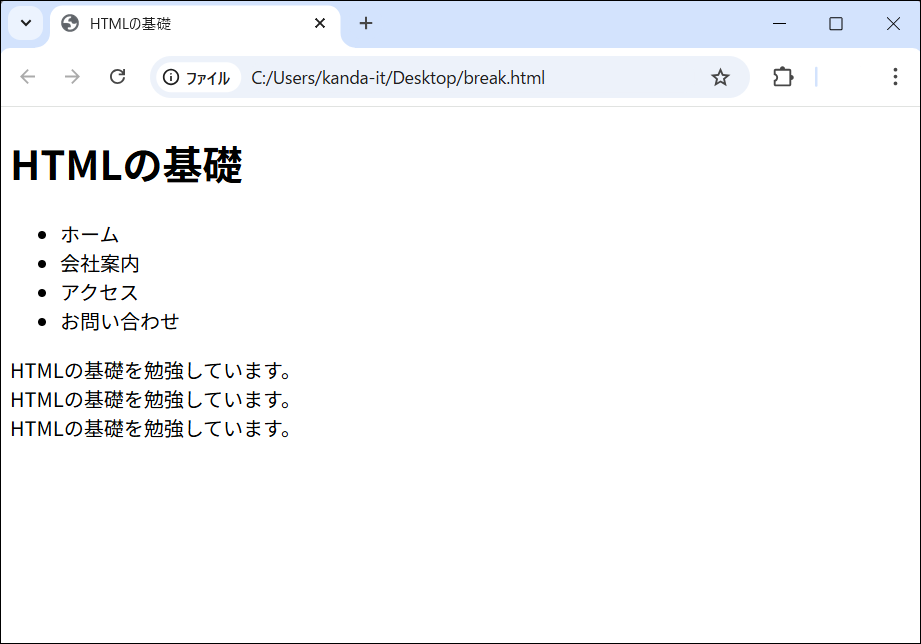Maximize the Chrome window
Viewport: 921px width, 644px height.
click(836, 24)
